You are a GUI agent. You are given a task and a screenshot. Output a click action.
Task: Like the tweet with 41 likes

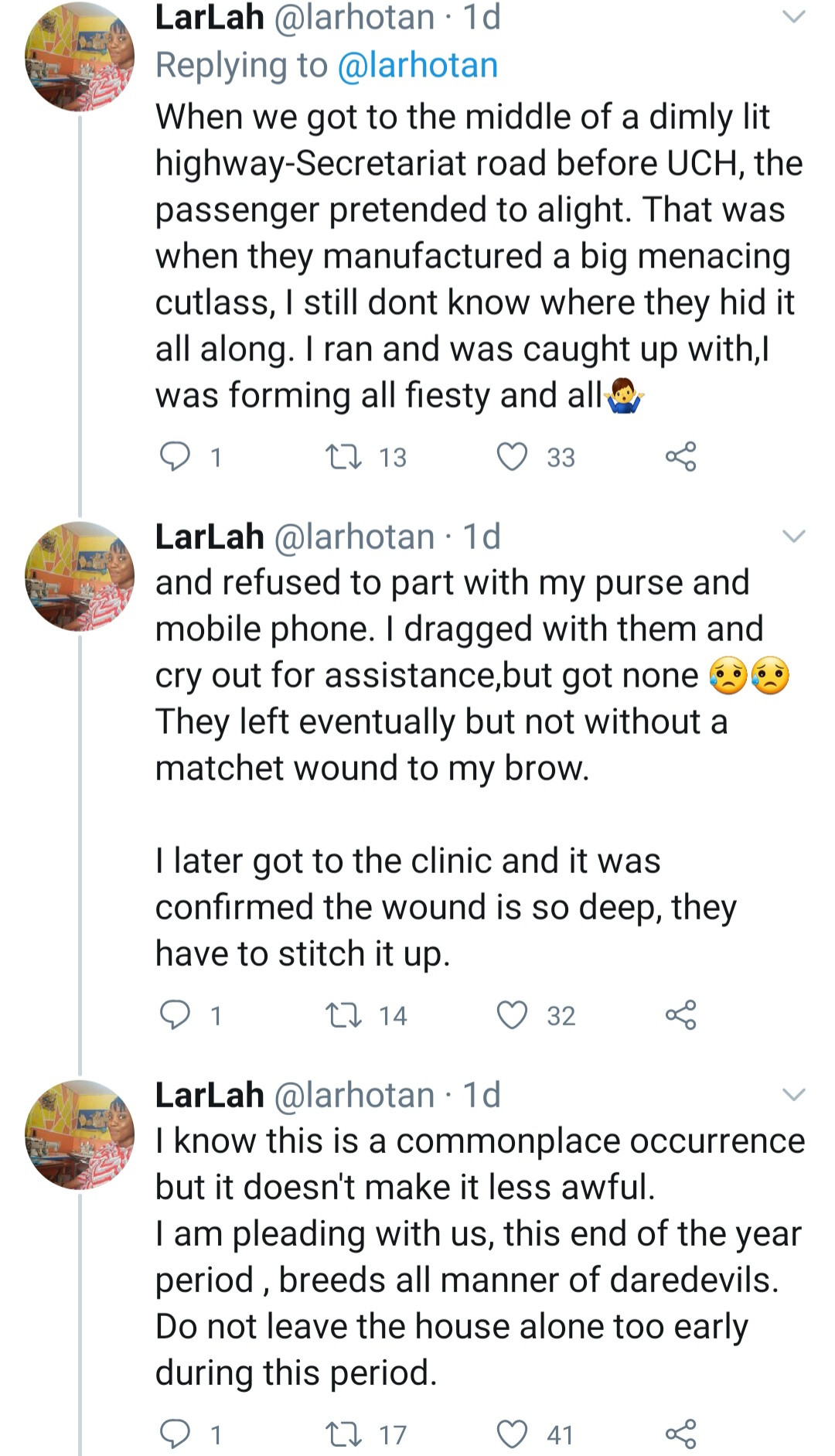[512, 1434]
